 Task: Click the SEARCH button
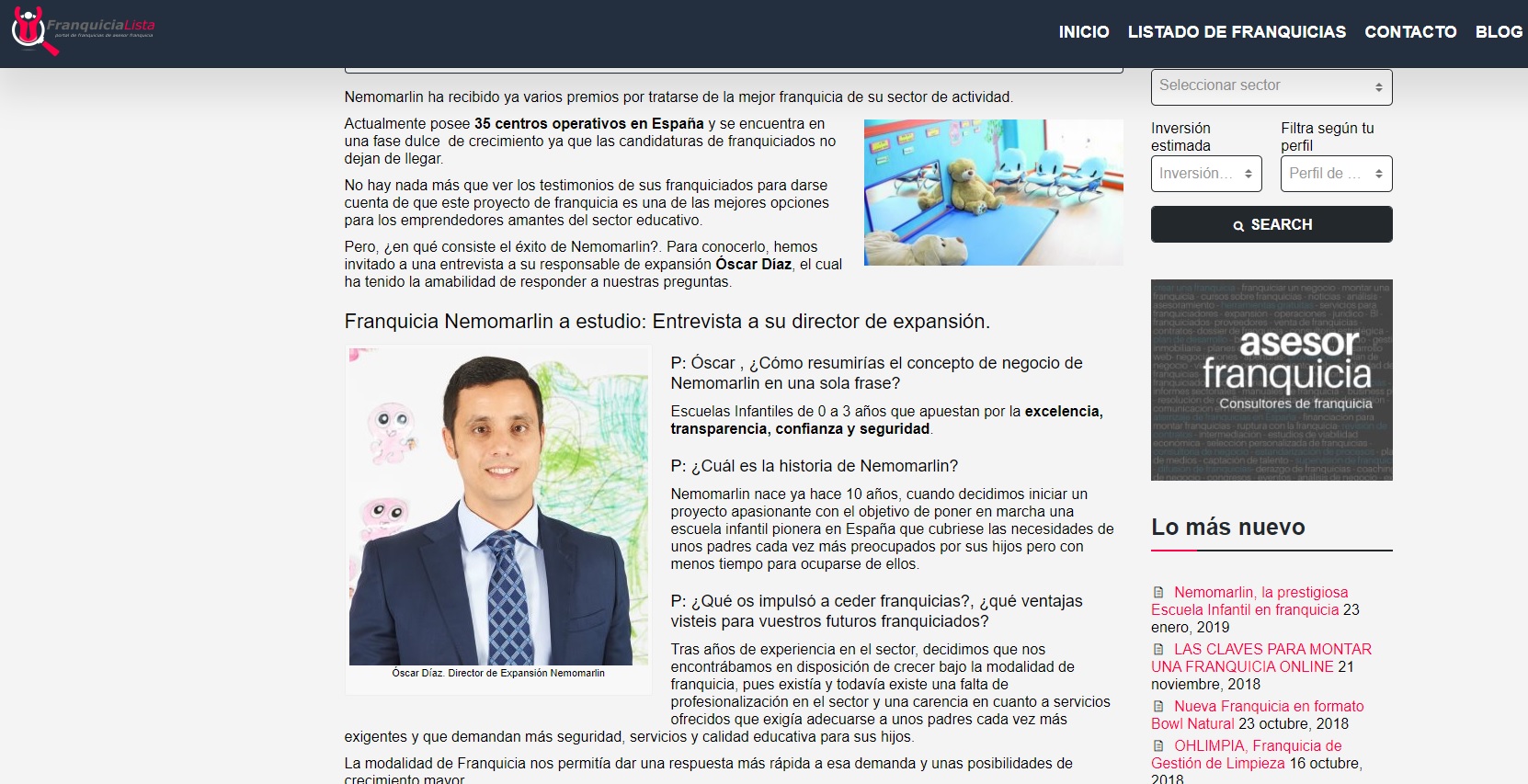point(1271,224)
